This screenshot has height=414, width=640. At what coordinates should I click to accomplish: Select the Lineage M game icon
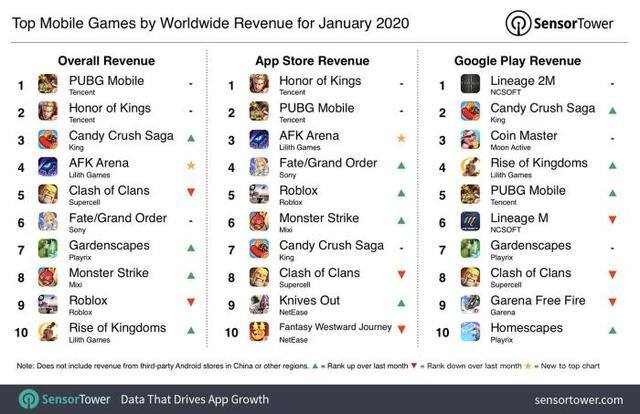point(470,222)
